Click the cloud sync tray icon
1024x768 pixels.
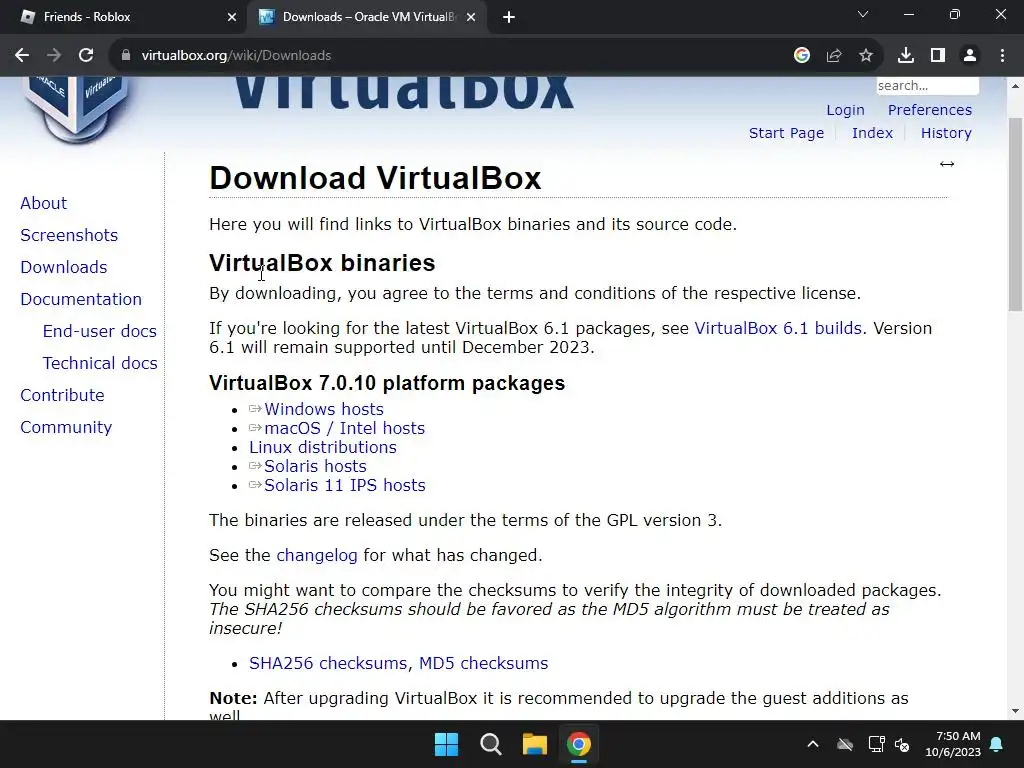click(x=845, y=744)
